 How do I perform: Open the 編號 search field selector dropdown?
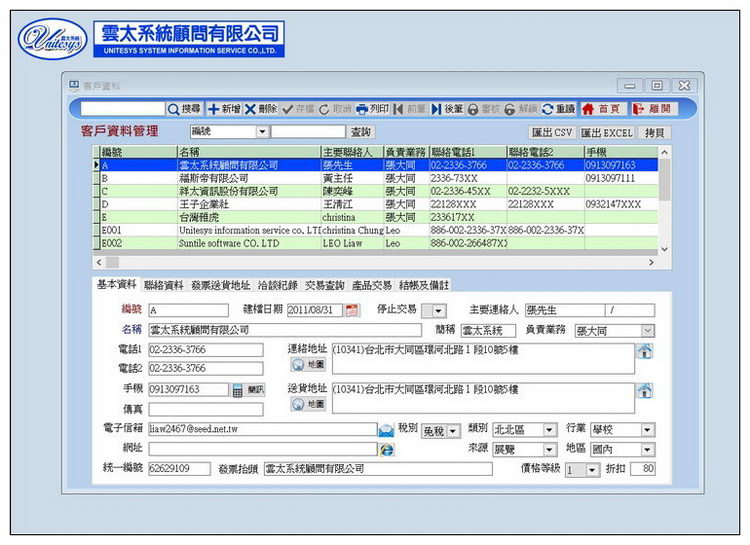262,132
